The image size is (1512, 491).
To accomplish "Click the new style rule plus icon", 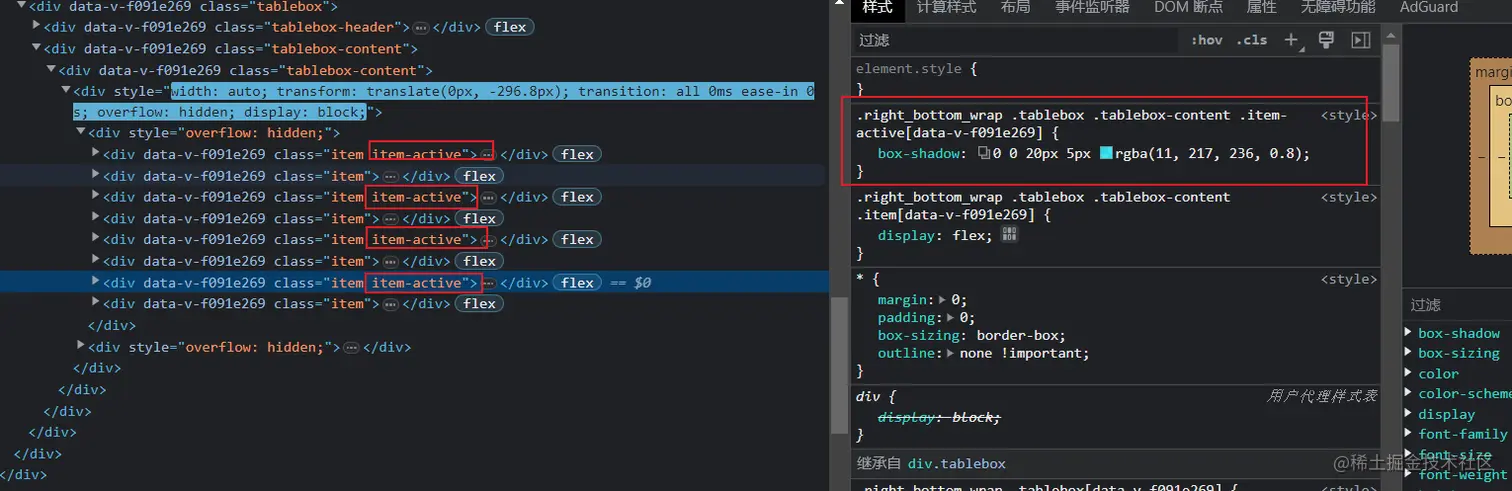I will pos(1291,40).
